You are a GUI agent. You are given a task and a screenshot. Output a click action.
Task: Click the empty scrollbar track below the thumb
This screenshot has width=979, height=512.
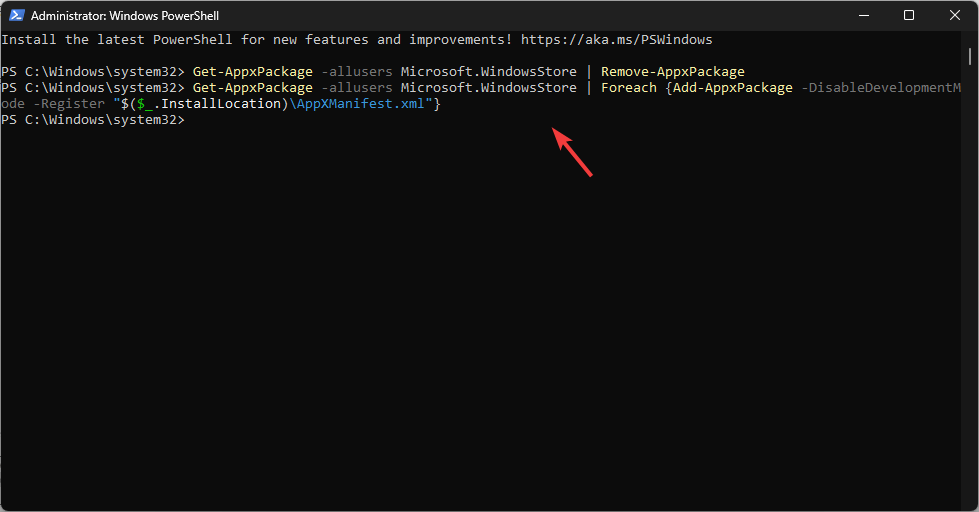pyautogui.click(x=971, y=300)
